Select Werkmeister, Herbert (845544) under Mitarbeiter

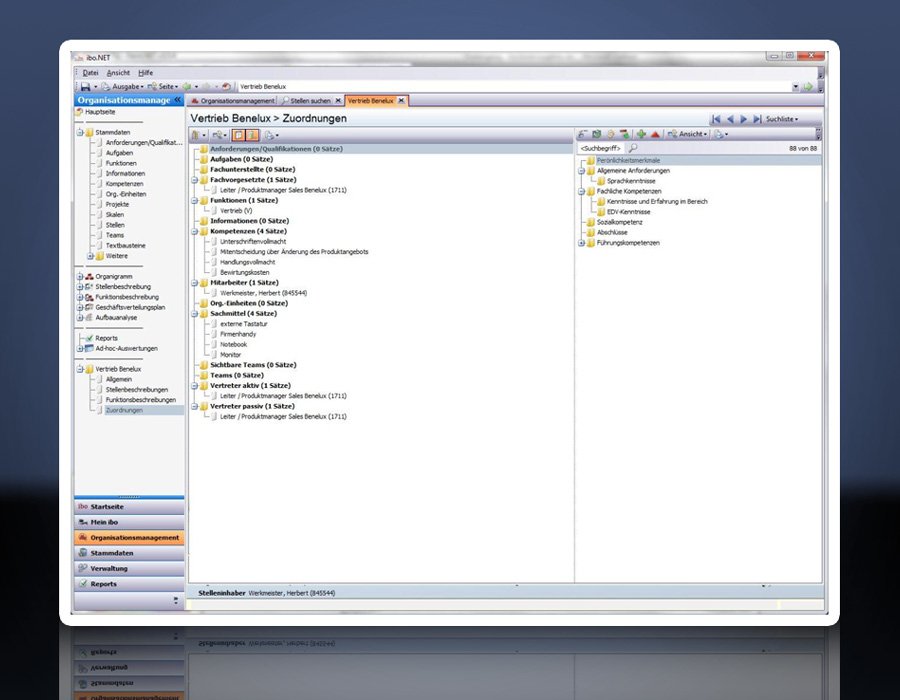[263, 293]
